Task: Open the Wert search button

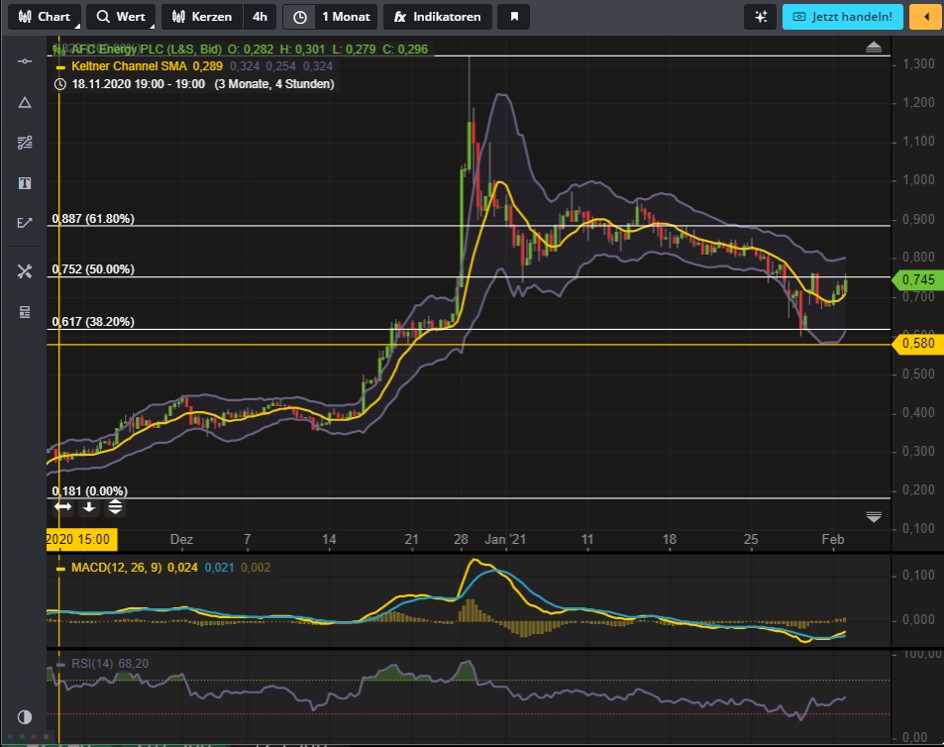Action: [x=121, y=17]
